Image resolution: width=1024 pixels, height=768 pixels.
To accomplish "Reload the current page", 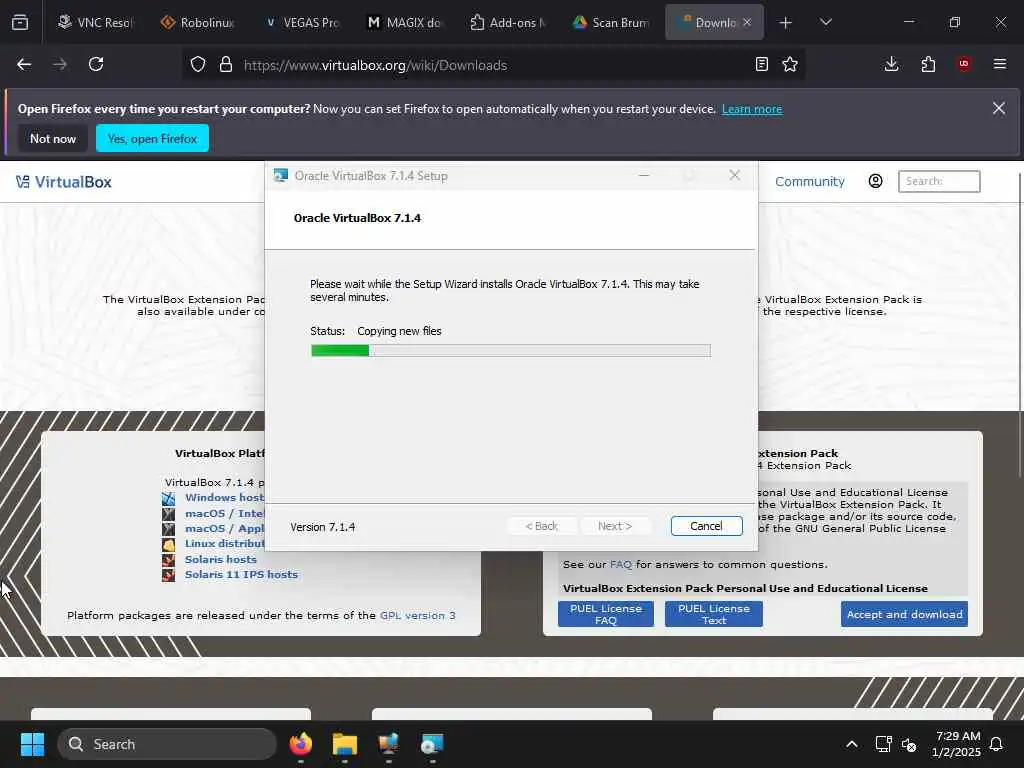I will click(96, 64).
